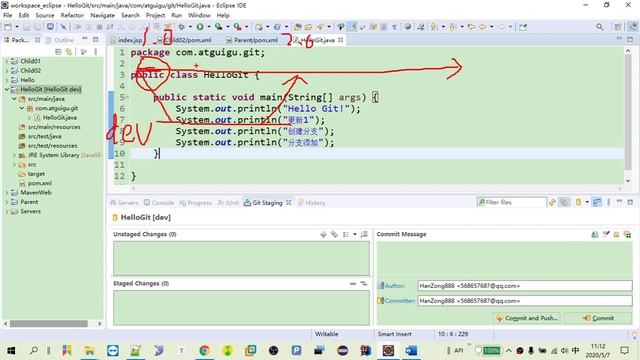Maximize the editor area via its maximize icon

click(x=630, y=39)
